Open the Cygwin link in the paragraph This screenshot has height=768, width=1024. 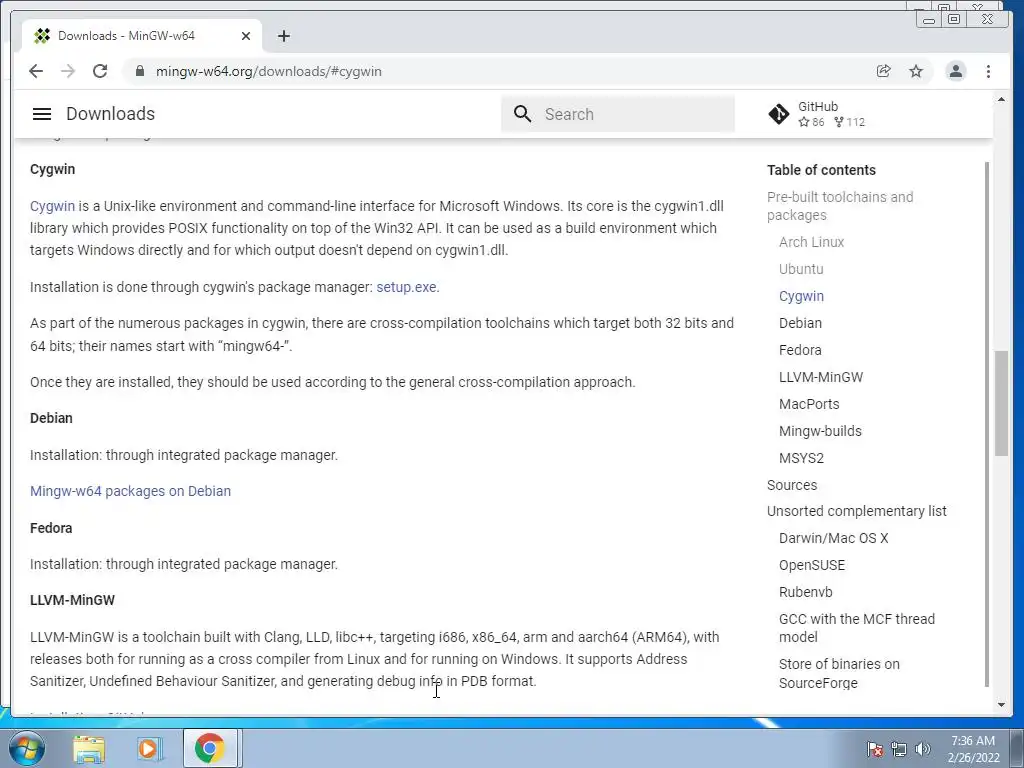coord(52,206)
